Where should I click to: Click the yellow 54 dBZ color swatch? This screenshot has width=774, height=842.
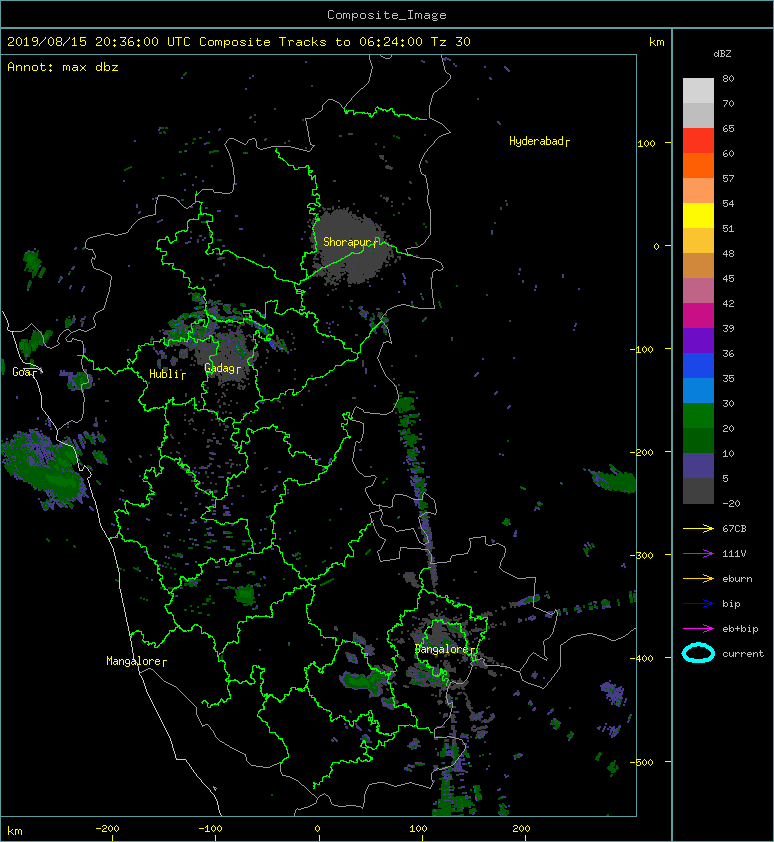(698, 216)
